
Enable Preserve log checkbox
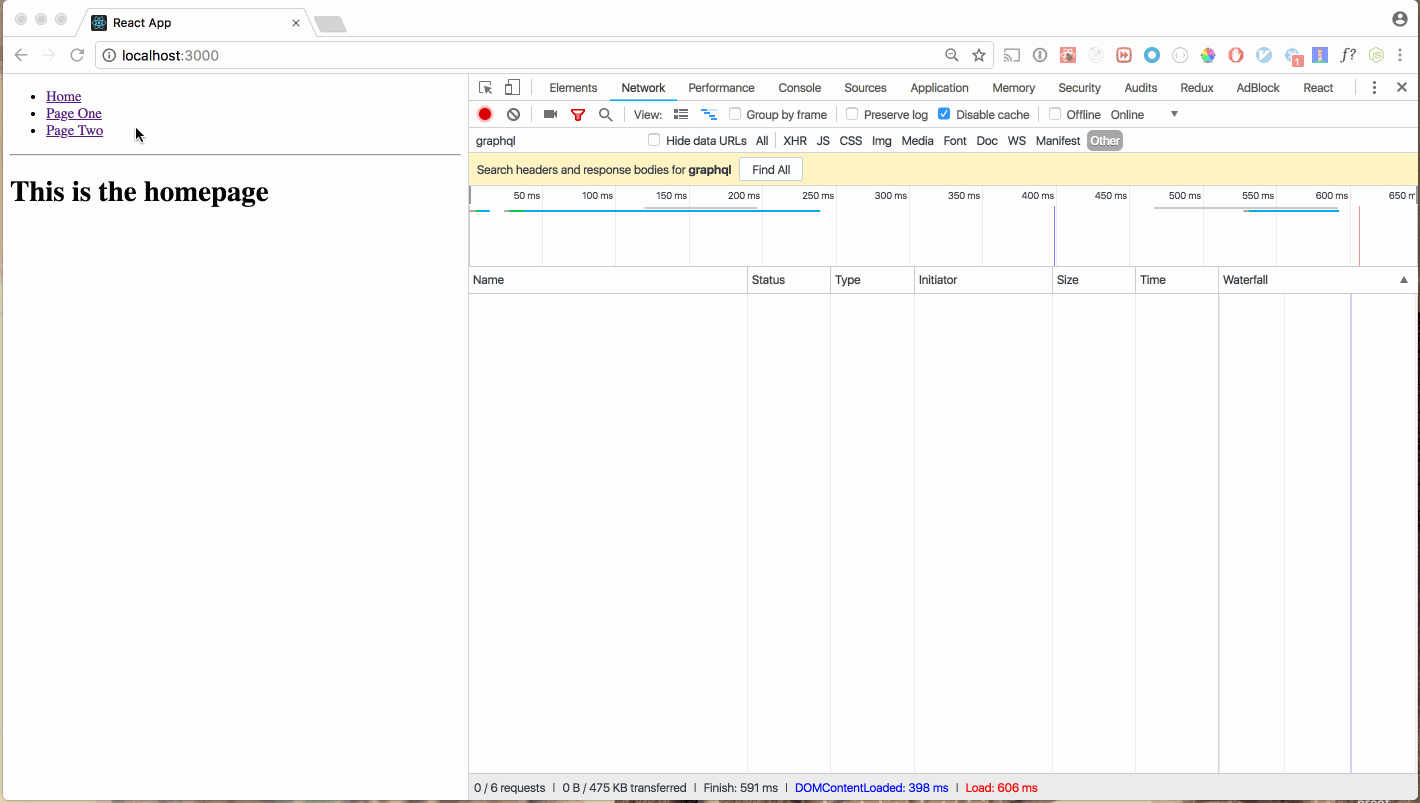tap(852, 114)
